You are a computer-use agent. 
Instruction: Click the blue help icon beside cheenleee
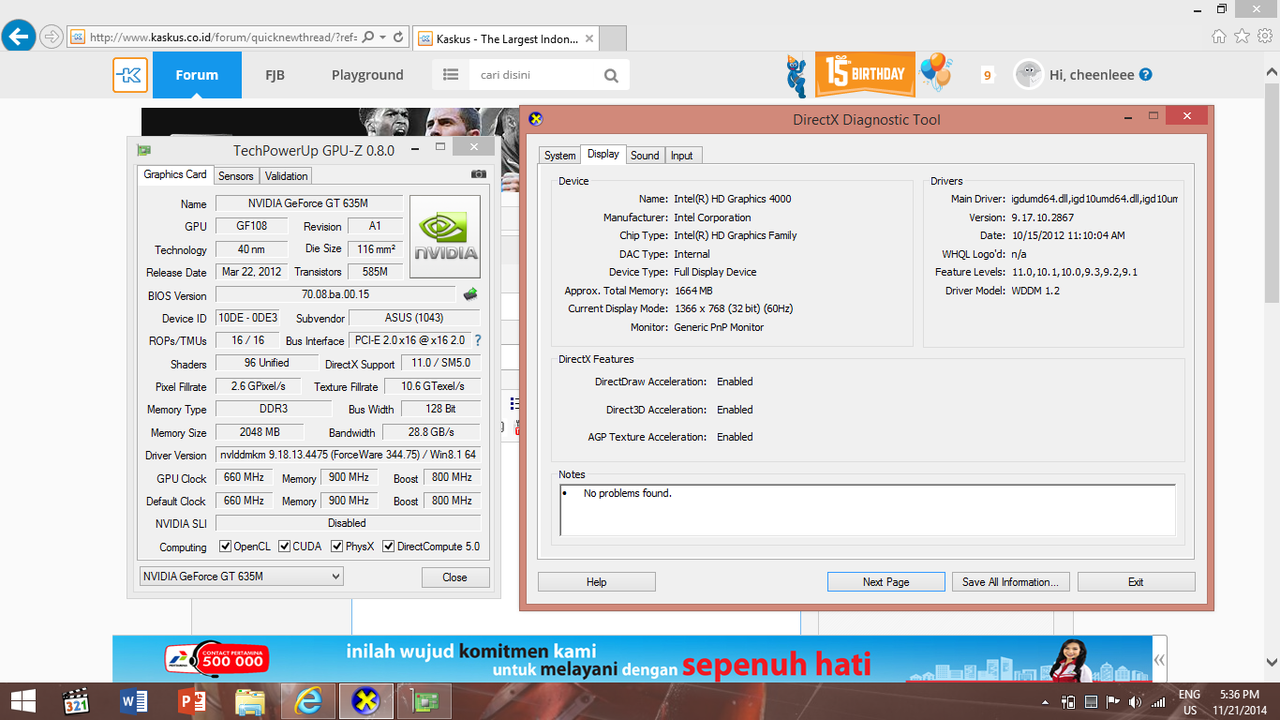(1146, 75)
